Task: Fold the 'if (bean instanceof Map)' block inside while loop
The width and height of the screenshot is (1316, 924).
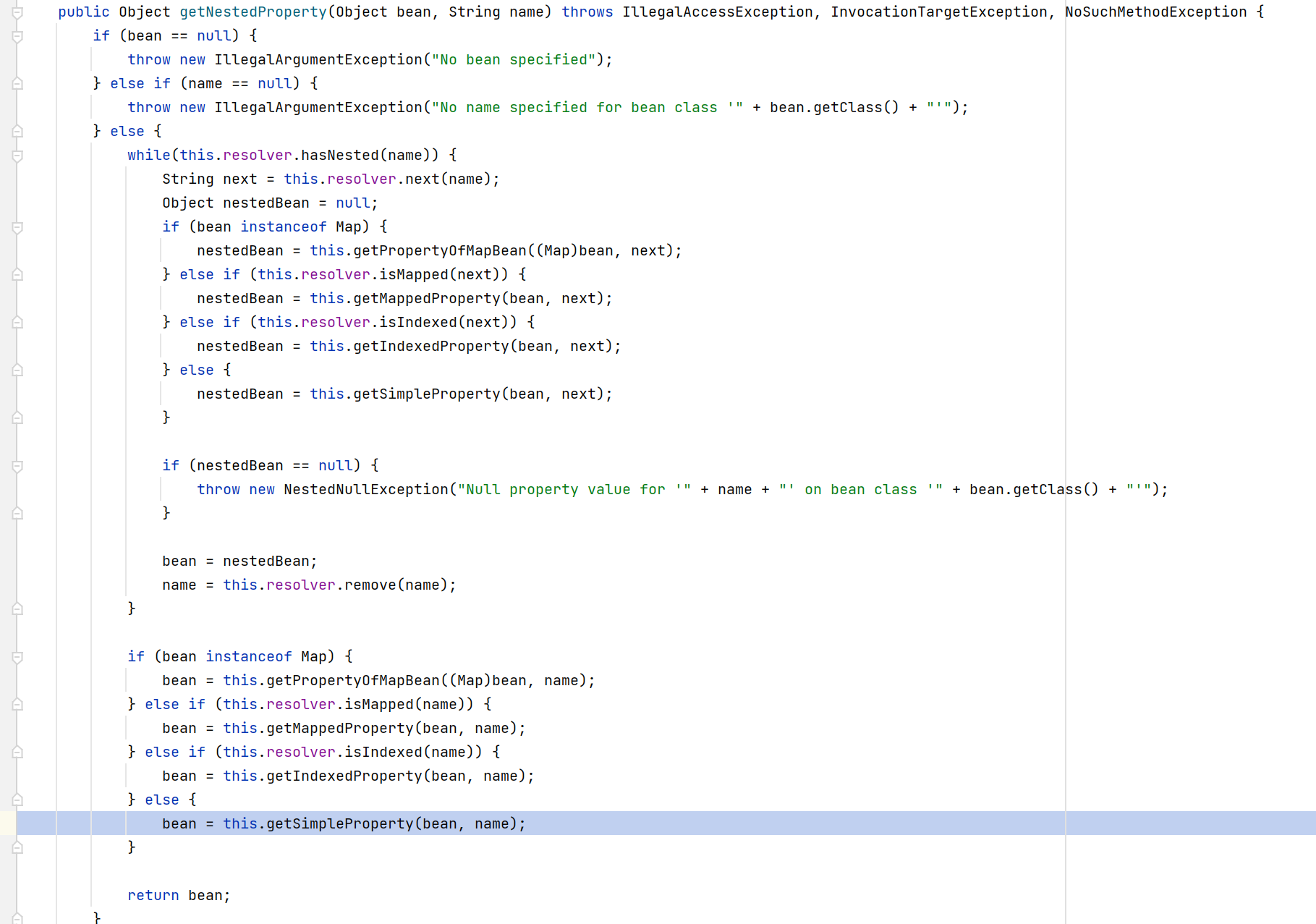Action: [17, 227]
